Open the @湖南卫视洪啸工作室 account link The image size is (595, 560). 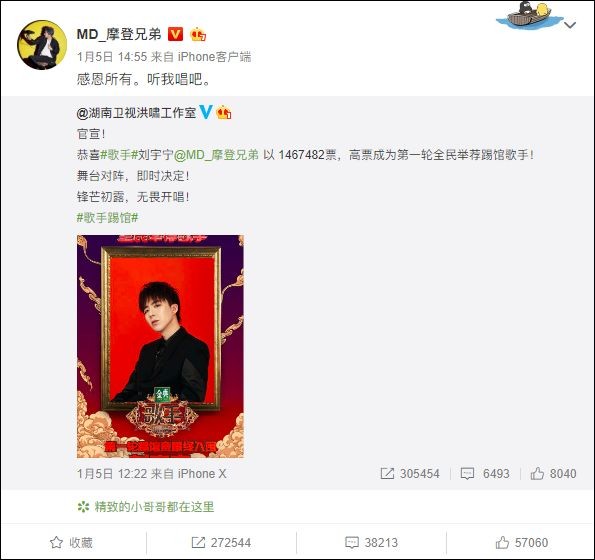(x=137, y=113)
